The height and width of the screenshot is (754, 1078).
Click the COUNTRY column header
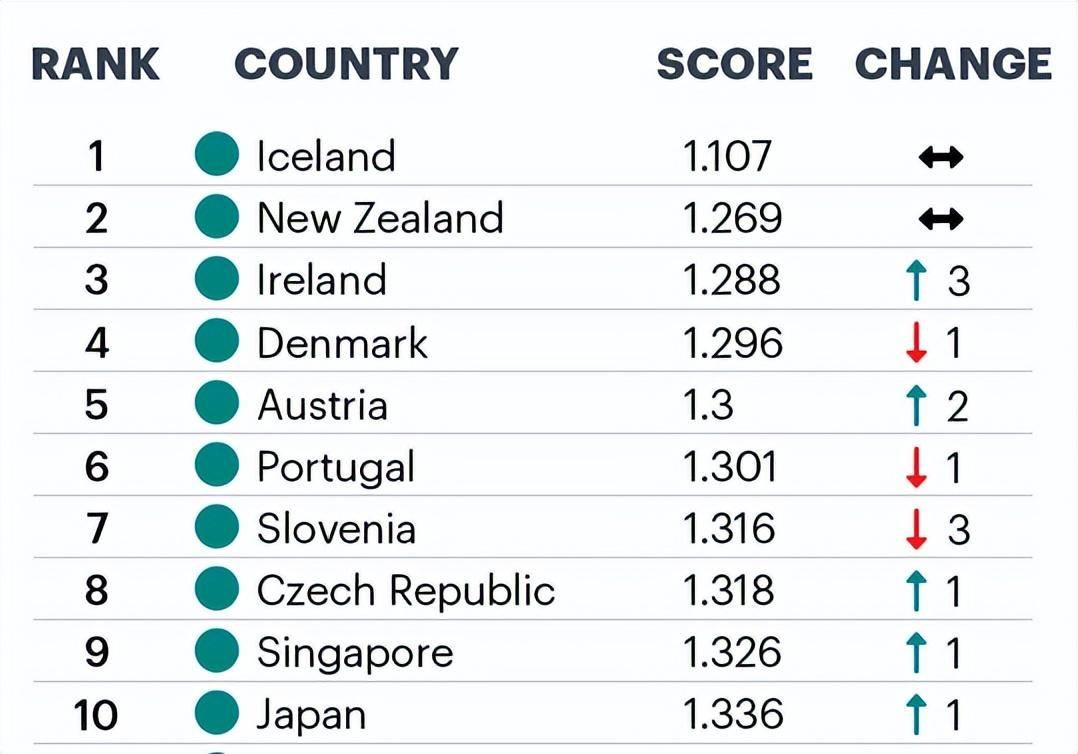point(346,64)
